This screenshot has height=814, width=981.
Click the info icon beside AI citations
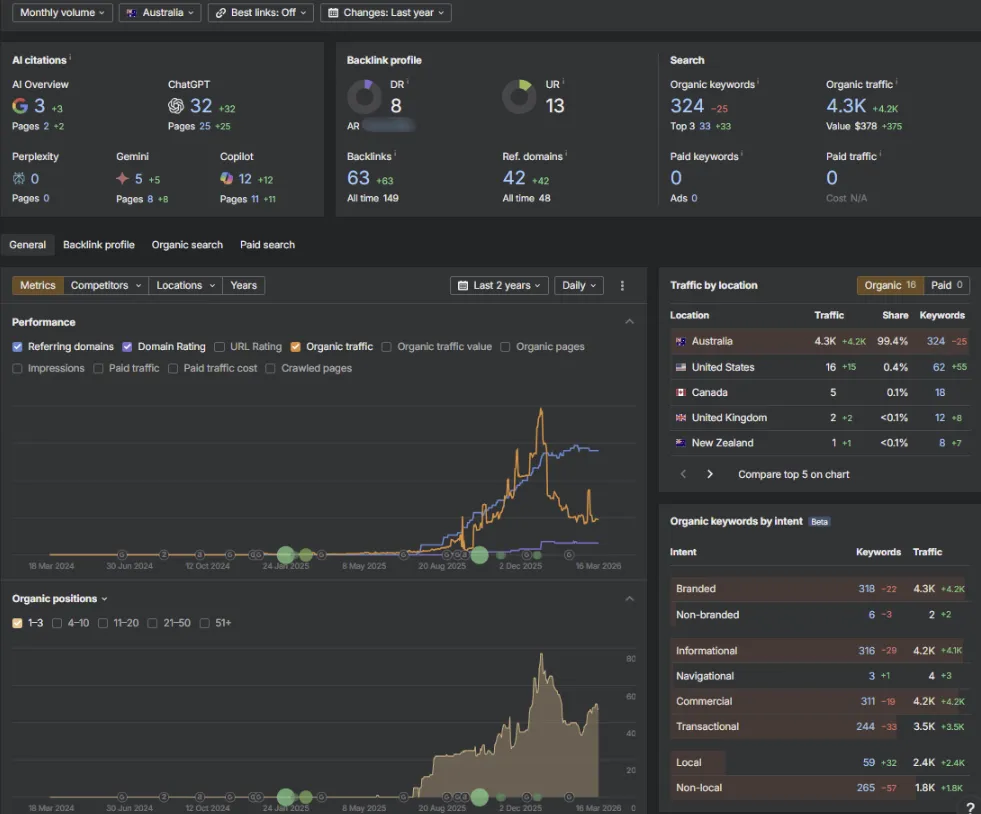[x=70, y=57]
